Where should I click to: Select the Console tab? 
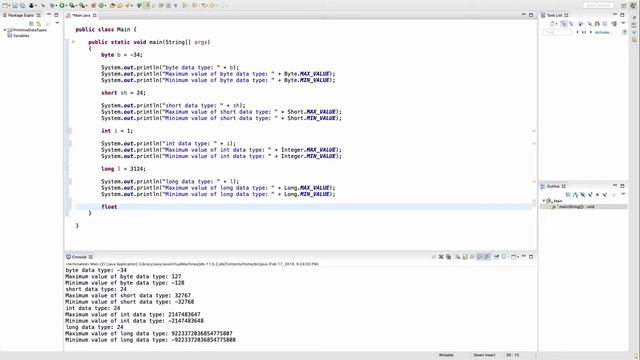80,257
